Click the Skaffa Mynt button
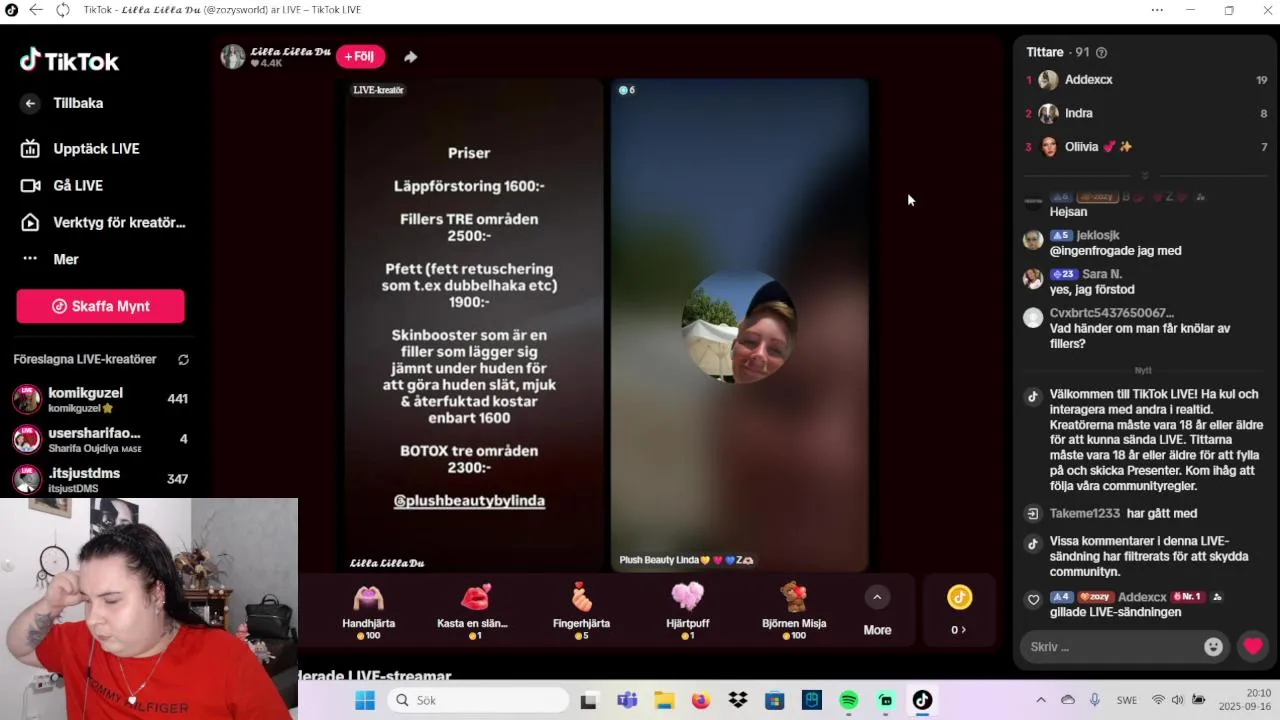Viewport: 1280px width, 720px height. click(x=100, y=306)
